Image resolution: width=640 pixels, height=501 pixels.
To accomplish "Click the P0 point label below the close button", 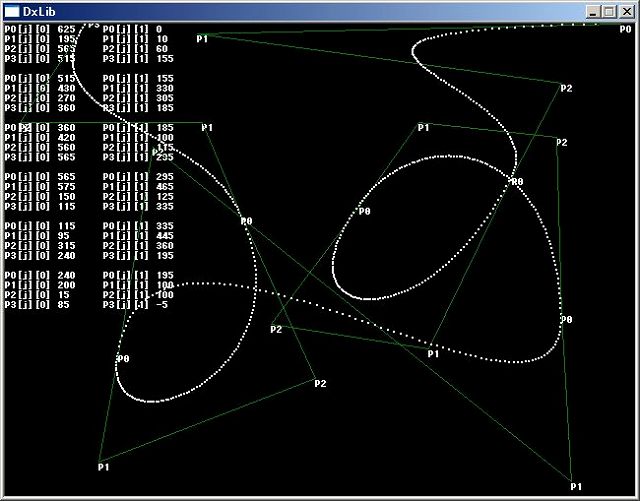I will point(625,29).
